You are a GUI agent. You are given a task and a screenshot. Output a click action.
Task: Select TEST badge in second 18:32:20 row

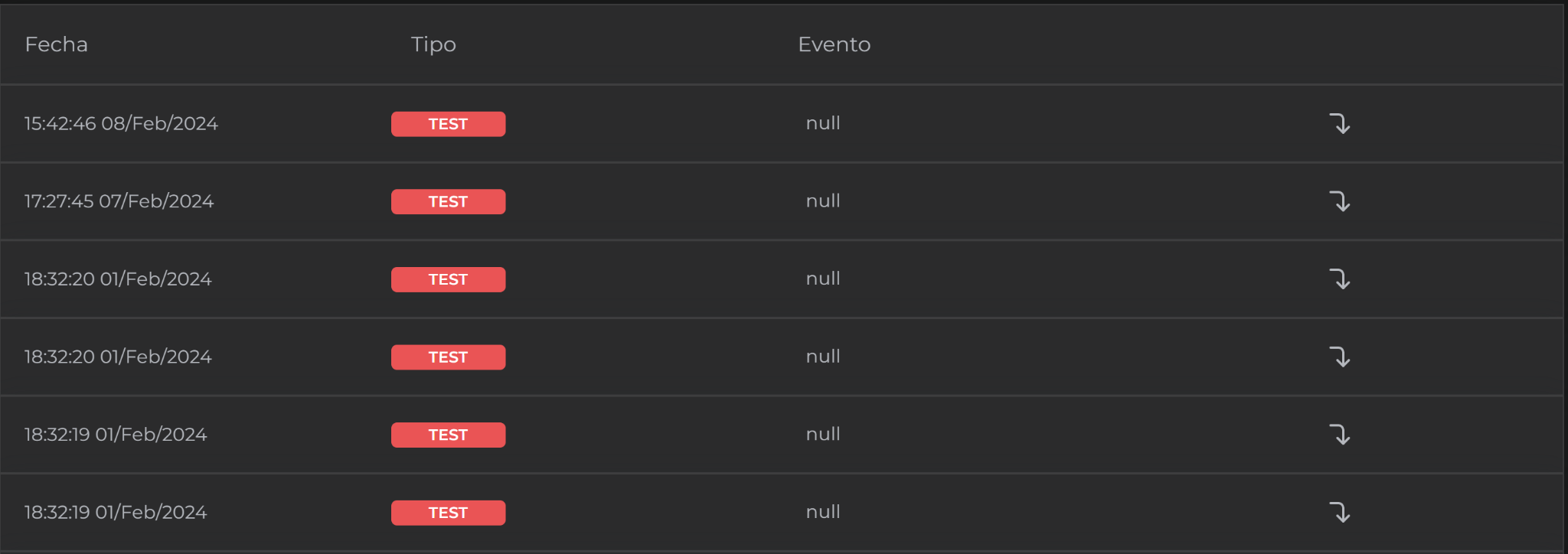click(448, 357)
